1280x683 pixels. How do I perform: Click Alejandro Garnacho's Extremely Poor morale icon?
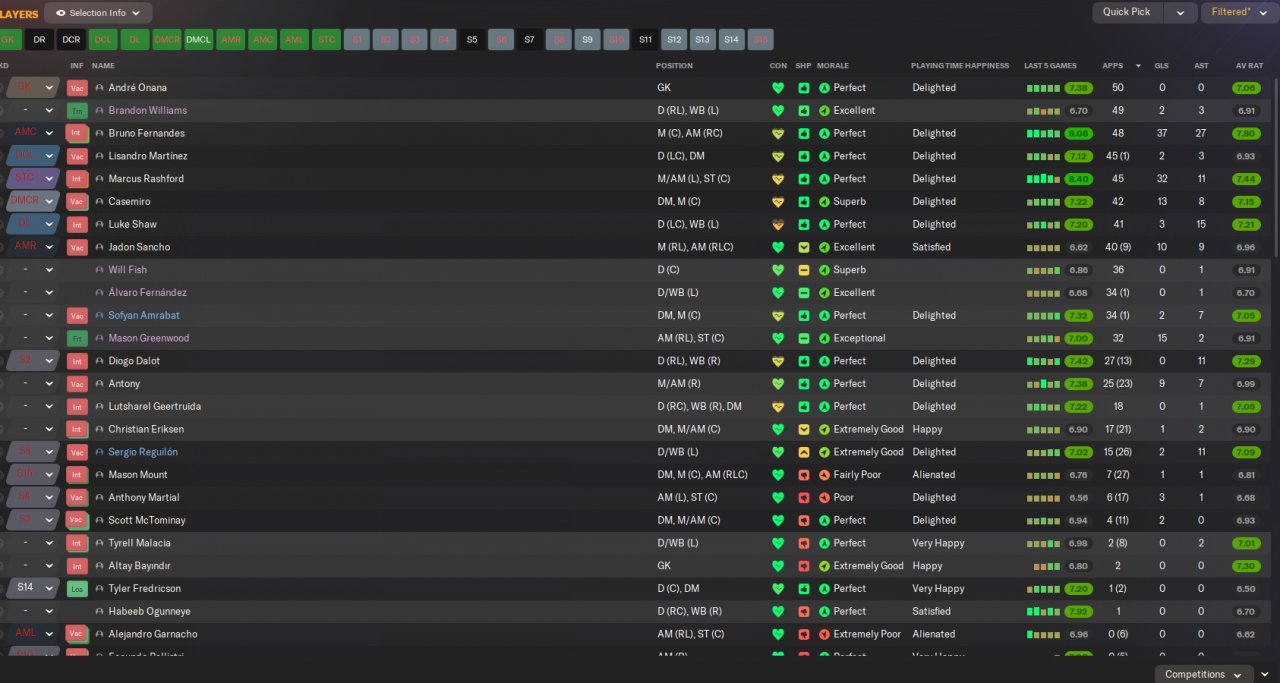(x=824, y=634)
